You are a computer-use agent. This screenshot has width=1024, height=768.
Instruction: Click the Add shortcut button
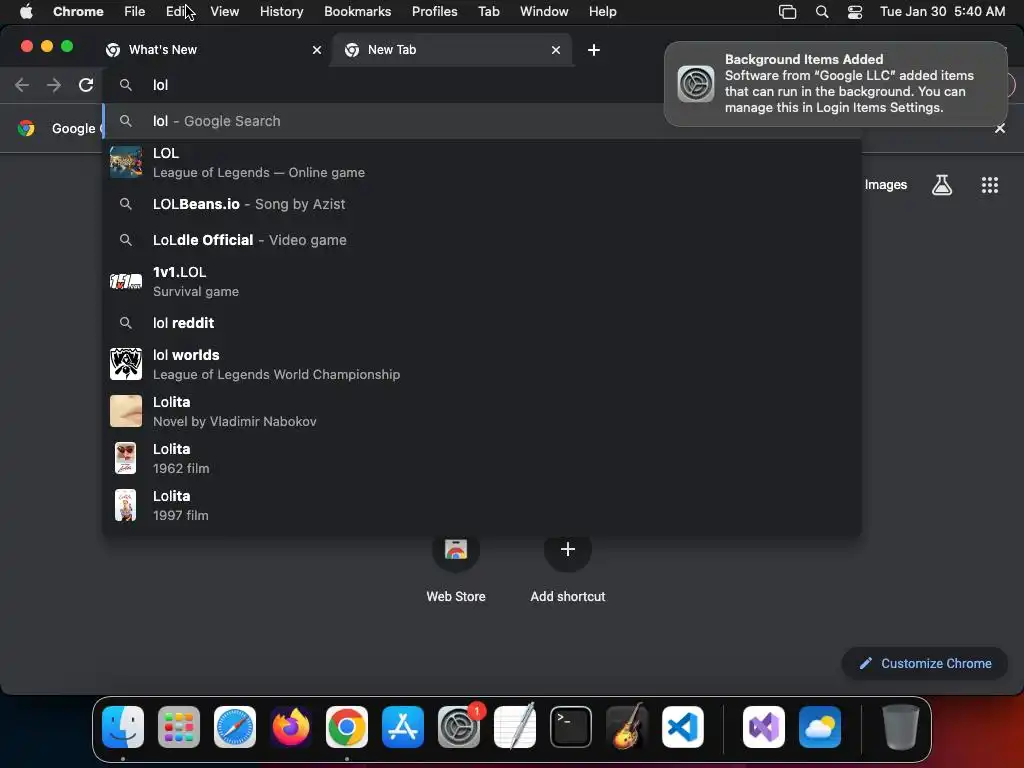pyautogui.click(x=568, y=566)
